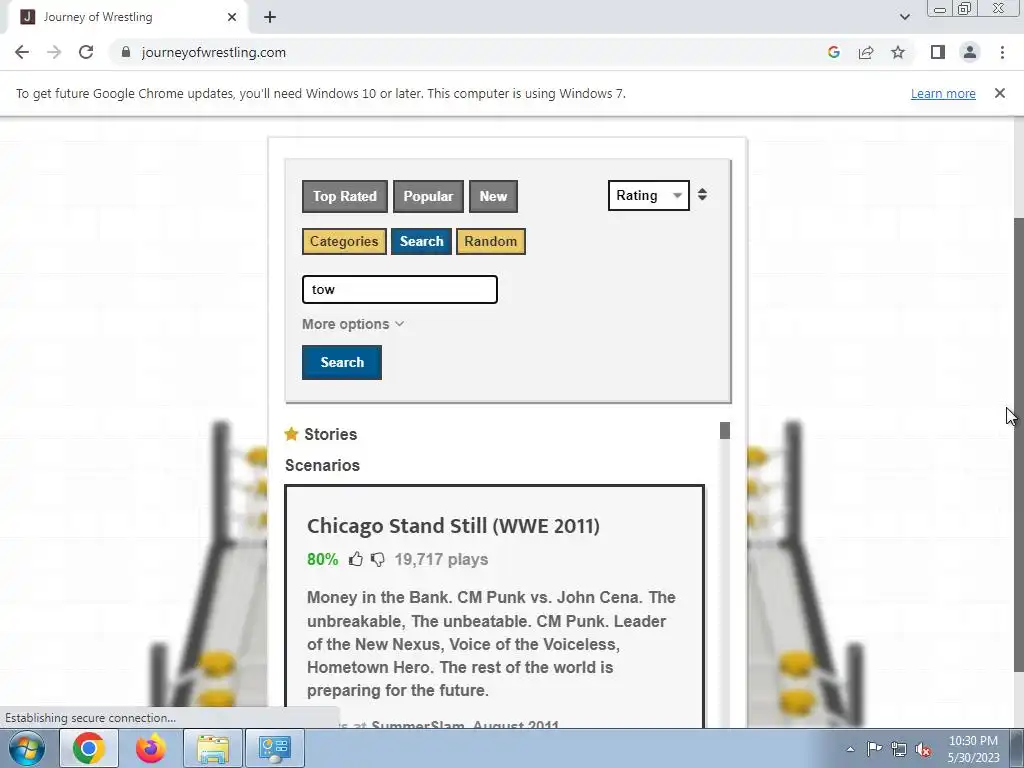Open a new tab with plus icon
The width and height of the screenshot is (1024, 768).
pos(270,17)
